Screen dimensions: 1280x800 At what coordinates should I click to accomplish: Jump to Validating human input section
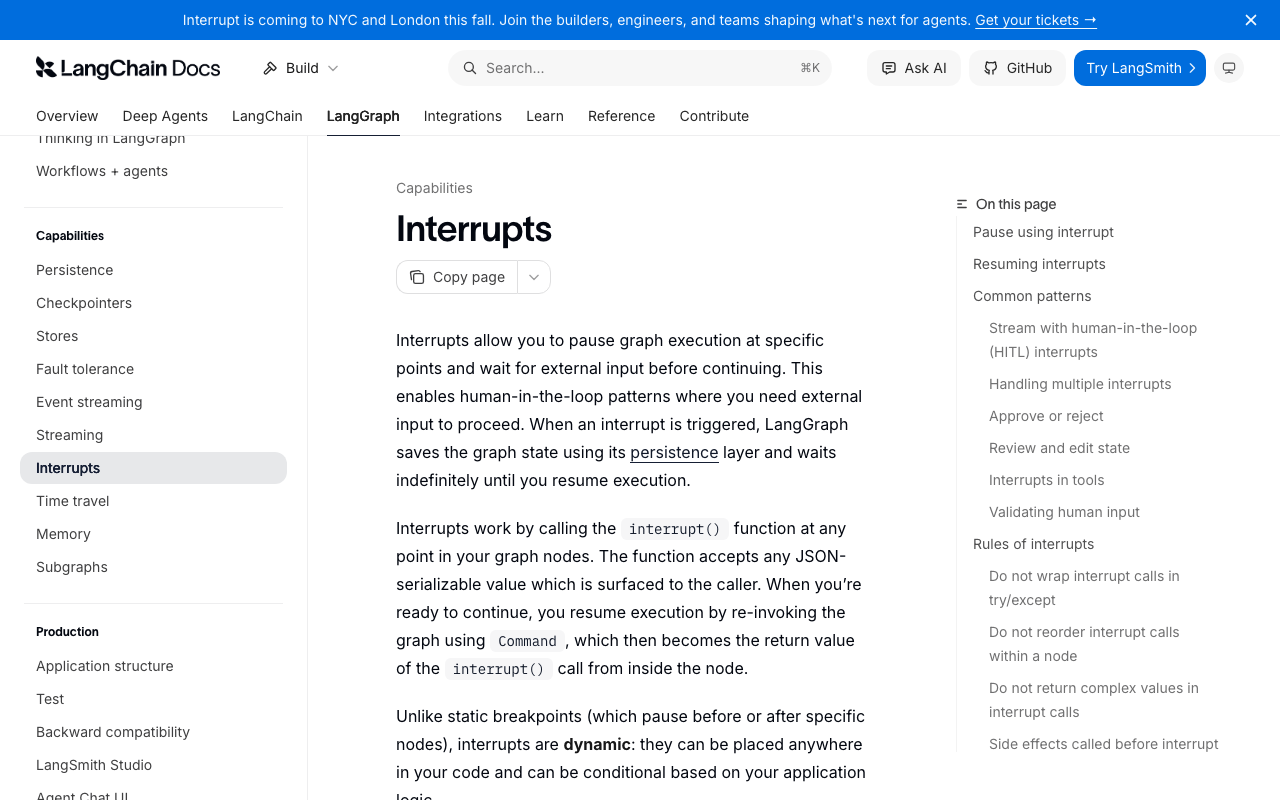coord(1064,512)
